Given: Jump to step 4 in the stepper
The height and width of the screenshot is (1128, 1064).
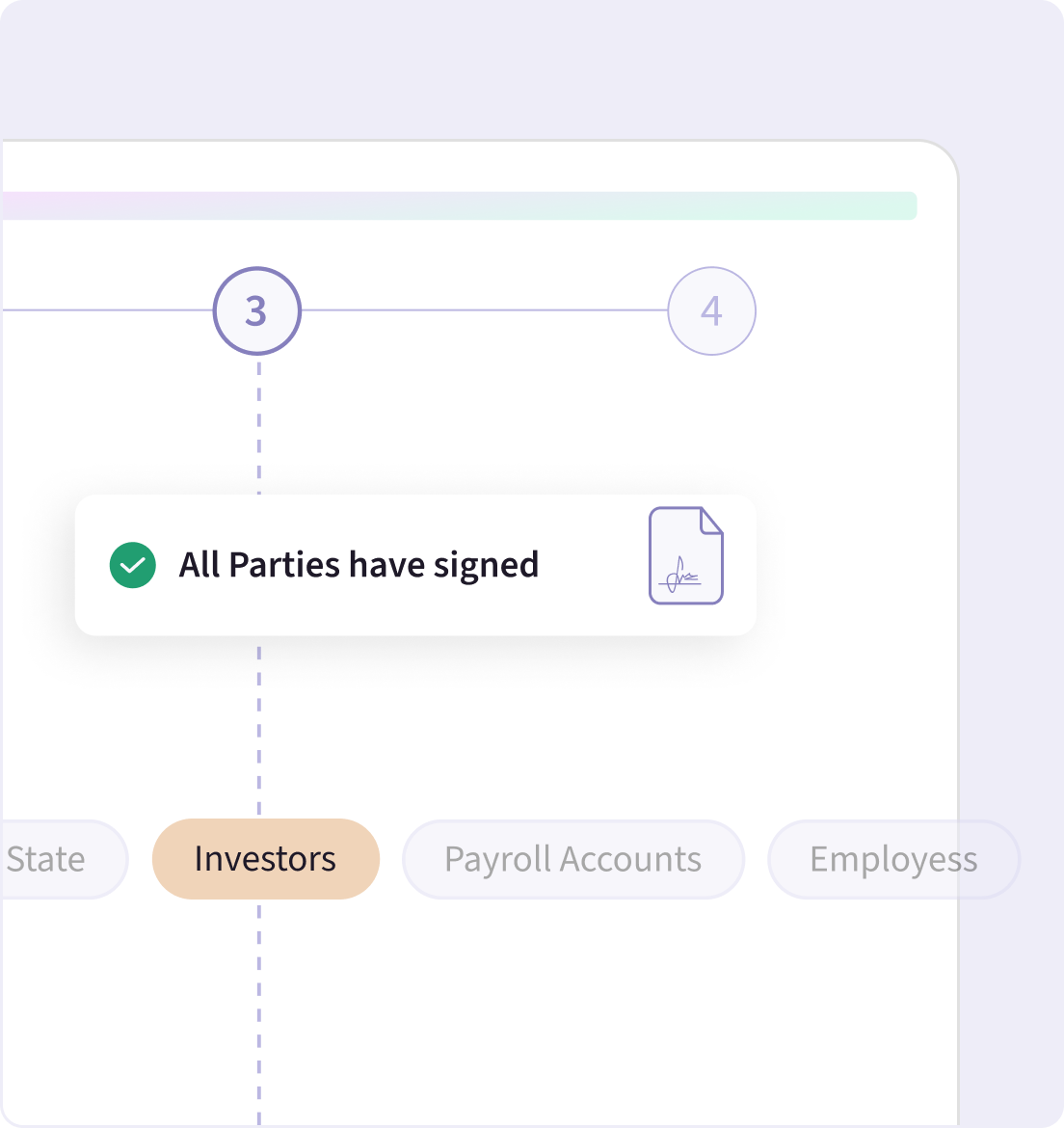Looking at the screenshot, I should click(711, 310).
